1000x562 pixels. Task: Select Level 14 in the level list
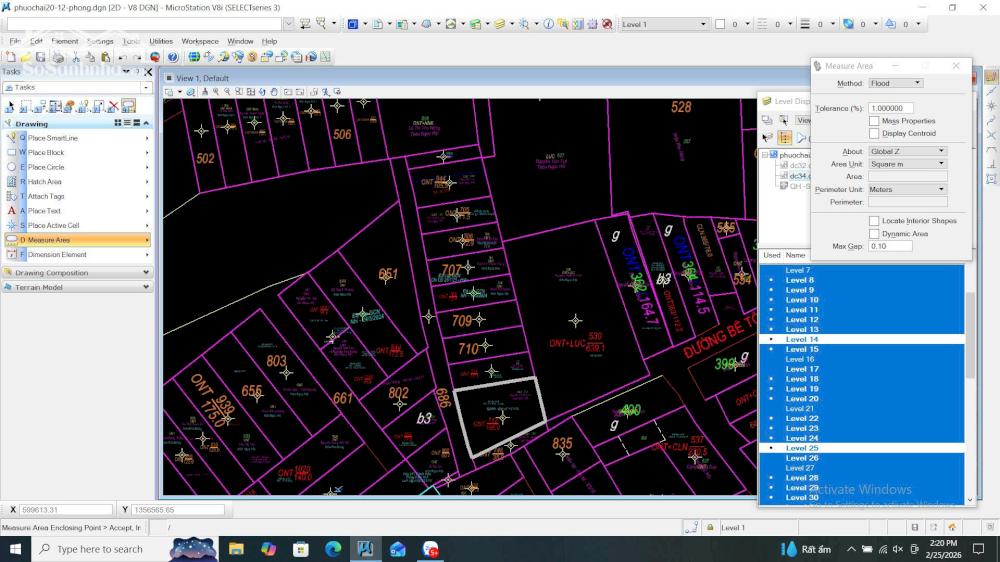[x=802, y=340]
